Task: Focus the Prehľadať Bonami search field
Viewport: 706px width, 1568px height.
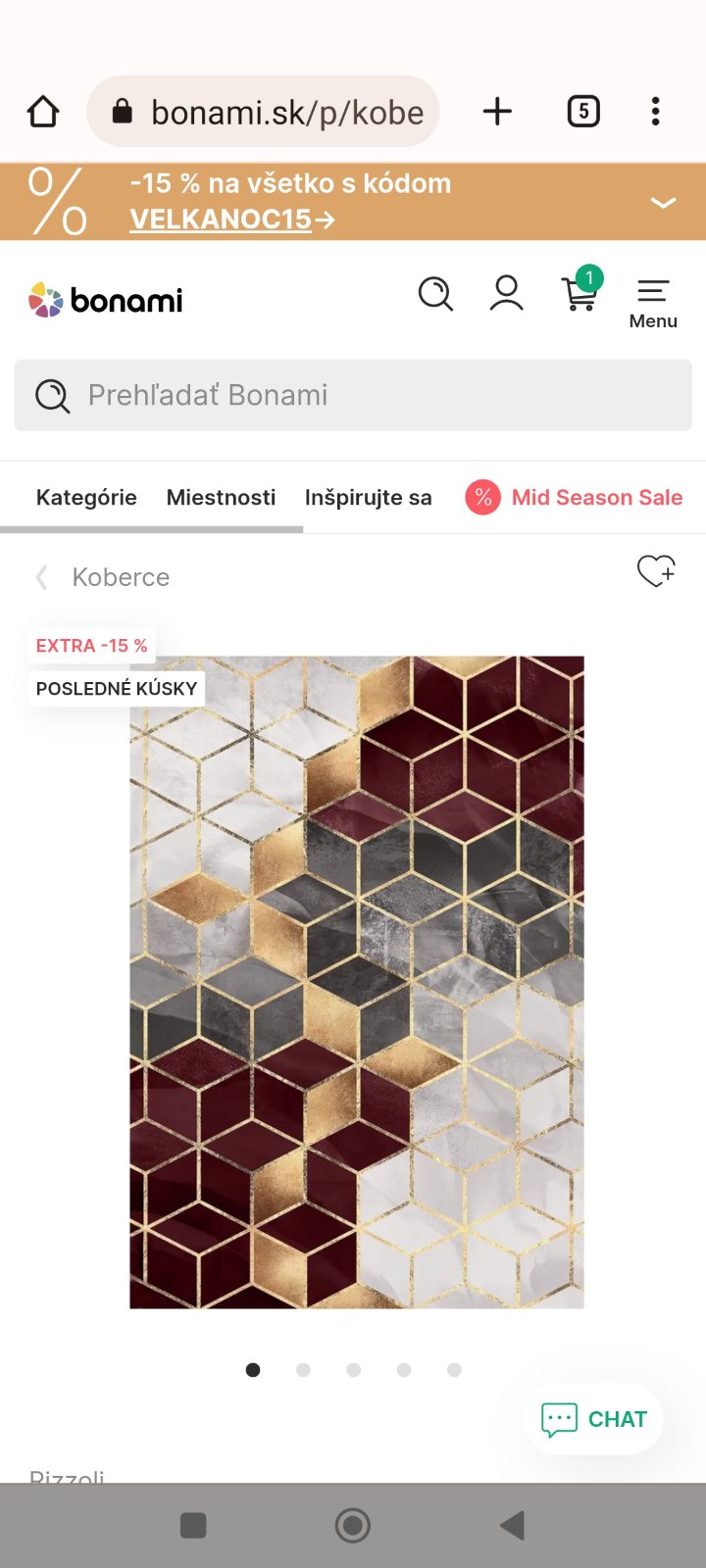Action: [x=353, y=395]
